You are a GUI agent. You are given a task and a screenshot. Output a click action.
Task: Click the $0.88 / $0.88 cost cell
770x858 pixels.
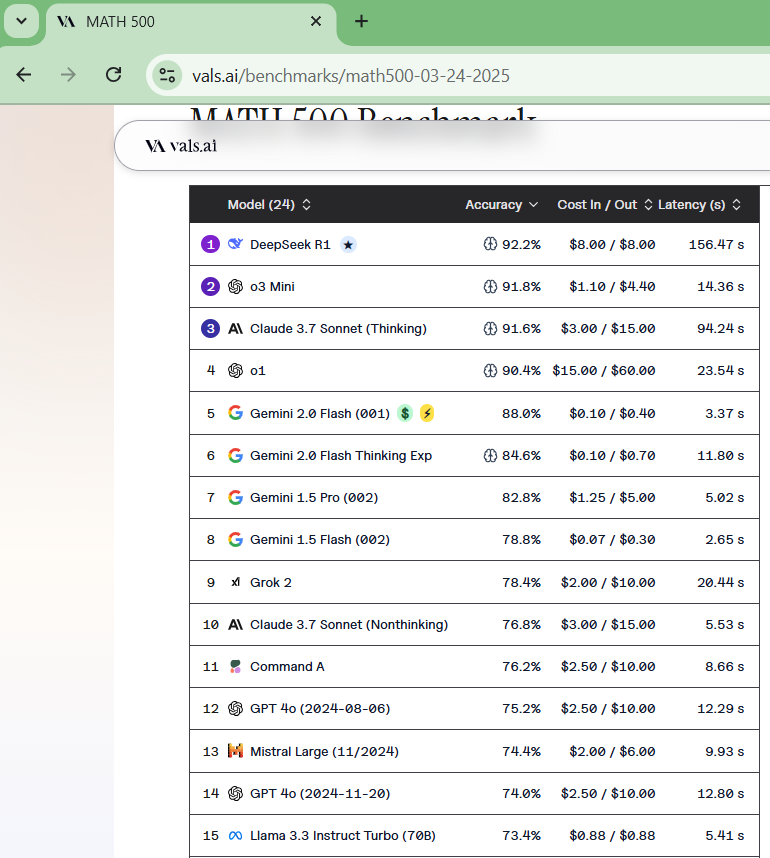612,836
